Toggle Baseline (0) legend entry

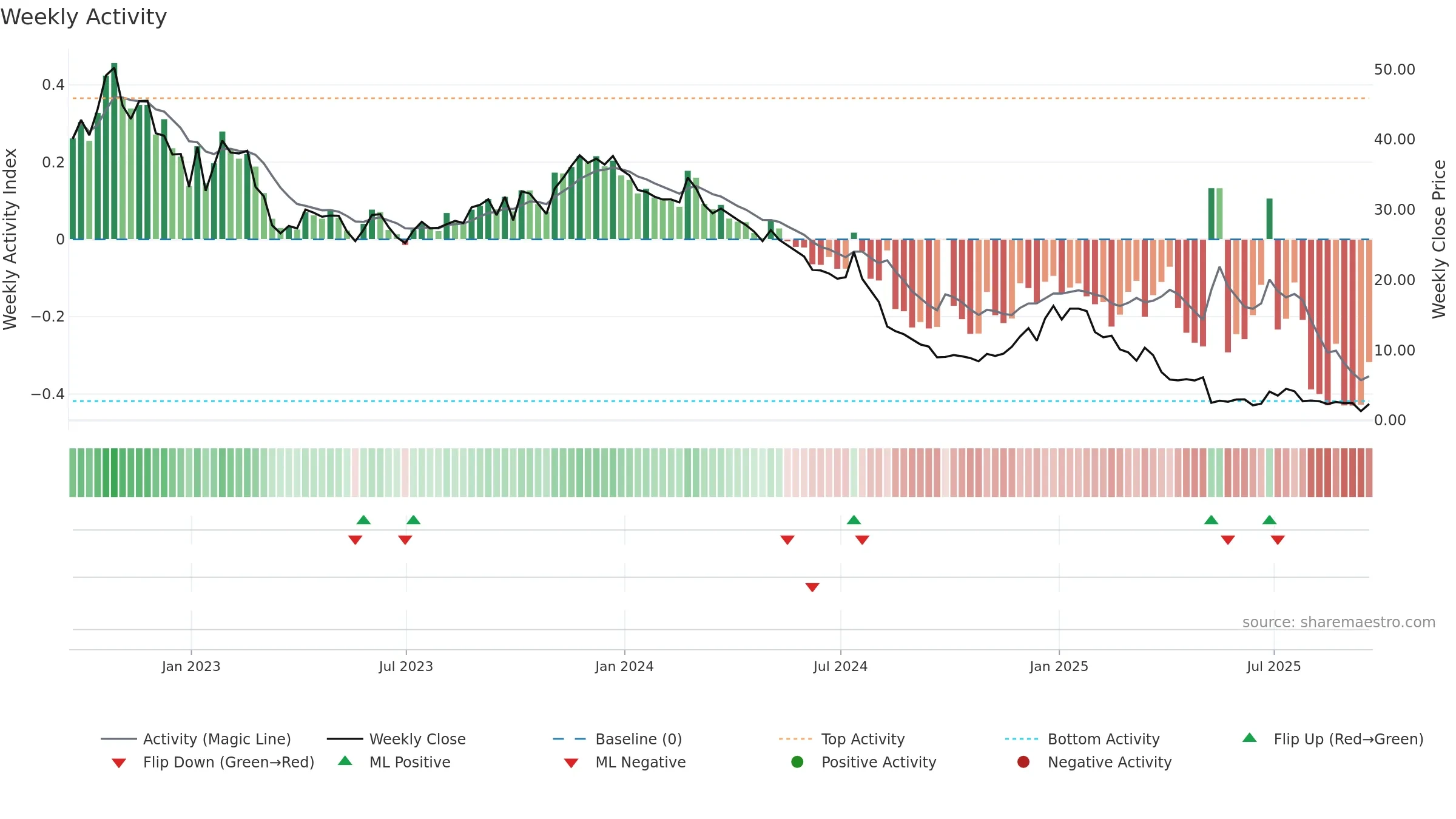tap(618, 739)
